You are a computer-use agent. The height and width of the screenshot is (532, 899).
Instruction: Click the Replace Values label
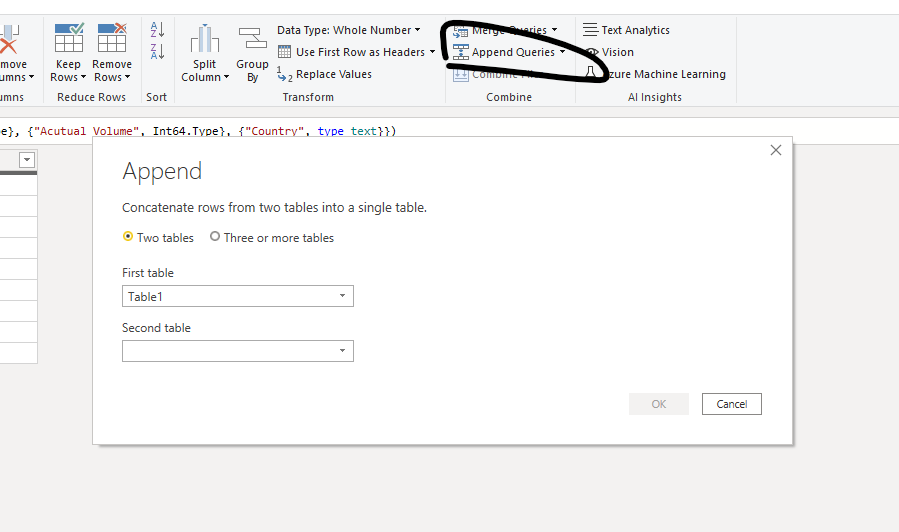click(334, 74)
